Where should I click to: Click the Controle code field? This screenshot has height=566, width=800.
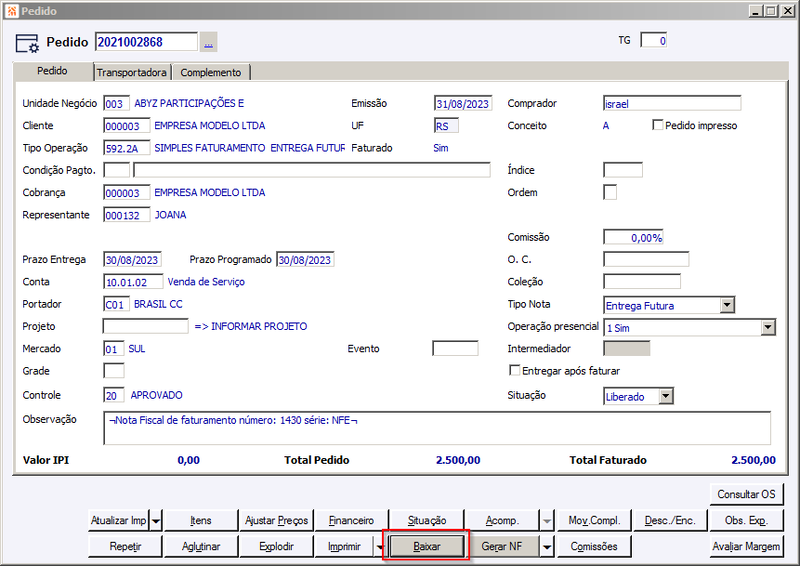(x=114, y=395)
